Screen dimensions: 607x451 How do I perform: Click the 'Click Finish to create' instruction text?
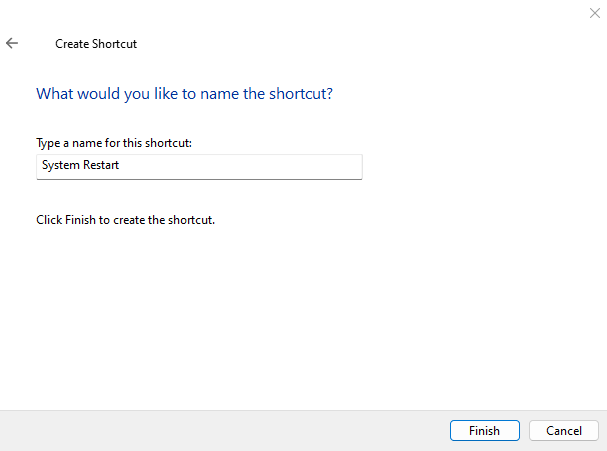125,220
